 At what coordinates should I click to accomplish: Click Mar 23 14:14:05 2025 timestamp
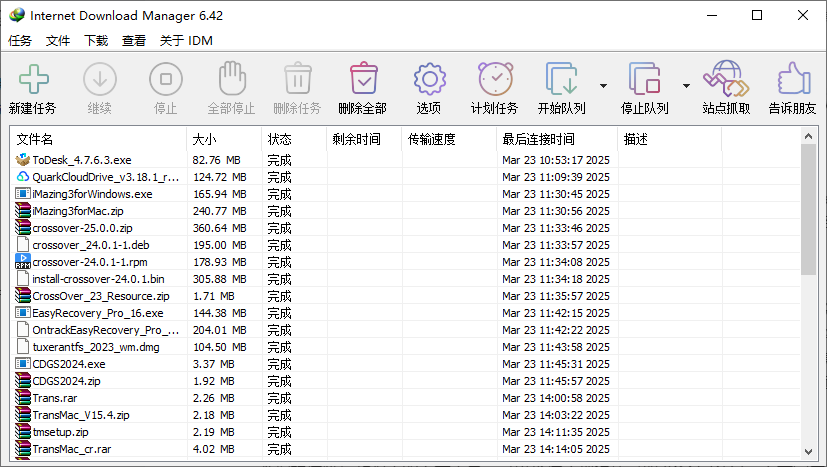(556, 449)
